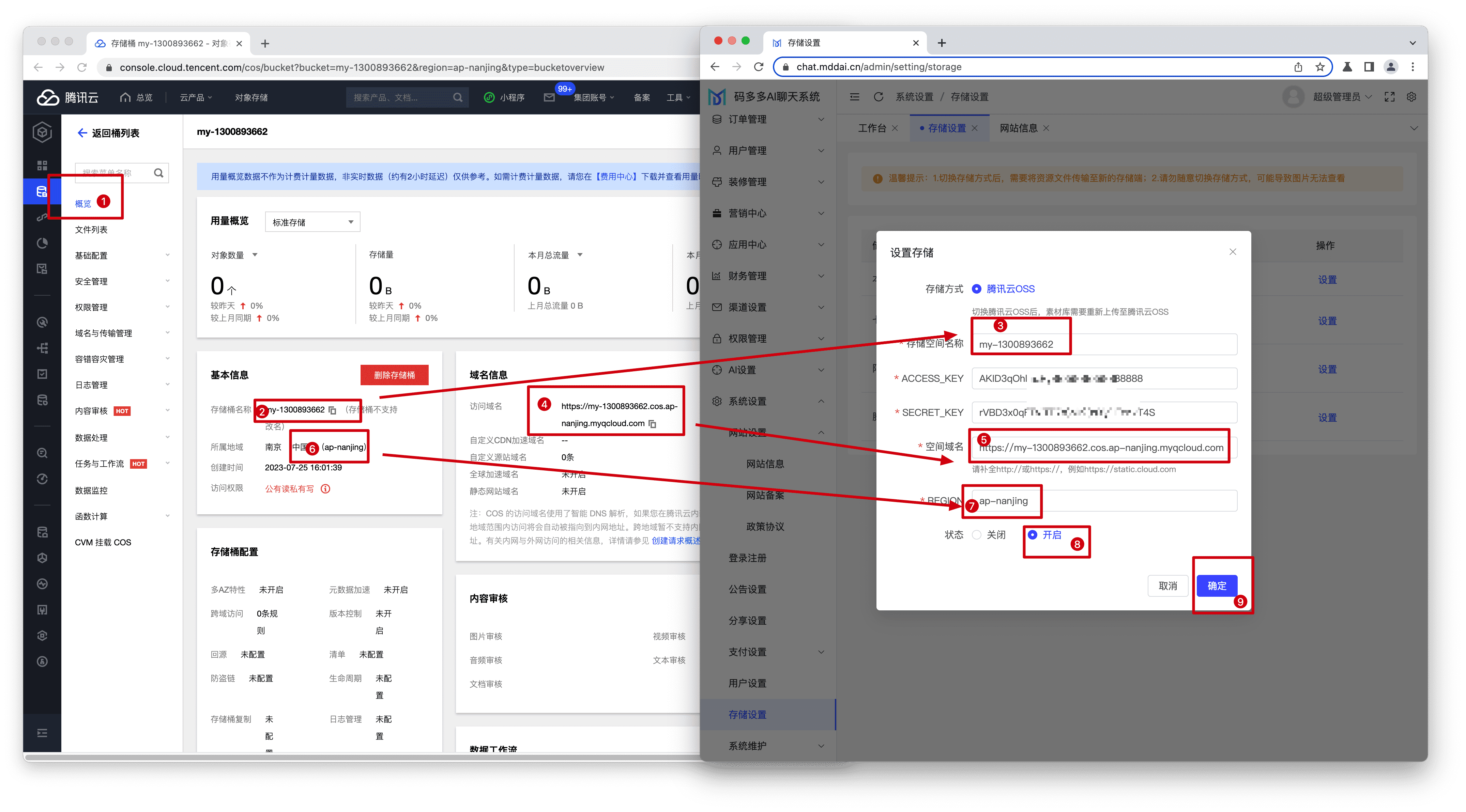Open 公告设置 in the admin sidebar
1466x812 pixels.
tap(747, 590)
